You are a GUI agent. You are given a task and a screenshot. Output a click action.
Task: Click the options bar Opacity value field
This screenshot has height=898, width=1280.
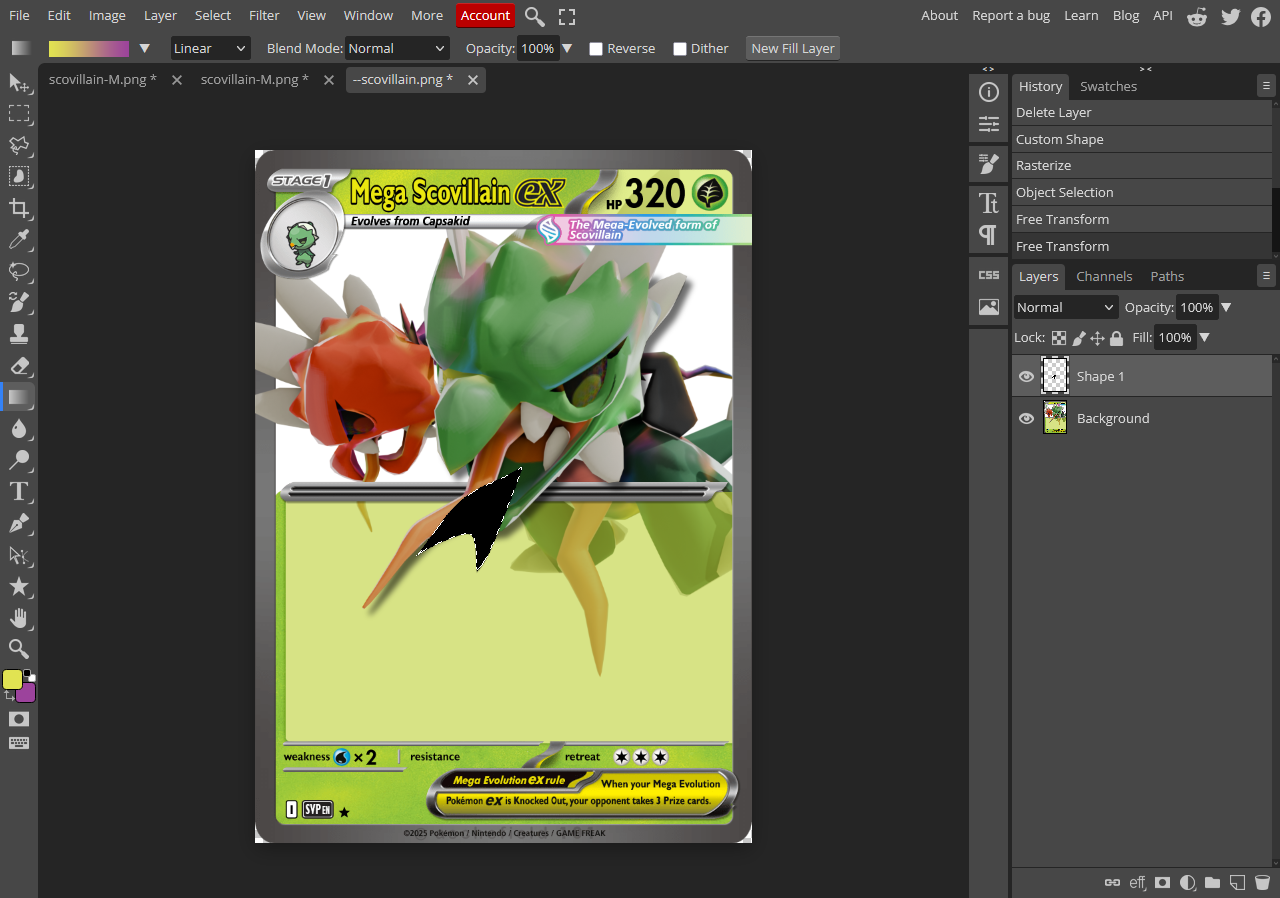pyautogui.click(x=538, y=48)
